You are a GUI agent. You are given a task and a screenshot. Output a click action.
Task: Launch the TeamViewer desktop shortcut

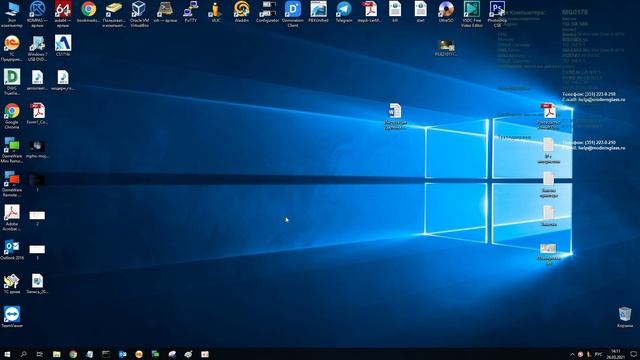click(12, 317)
